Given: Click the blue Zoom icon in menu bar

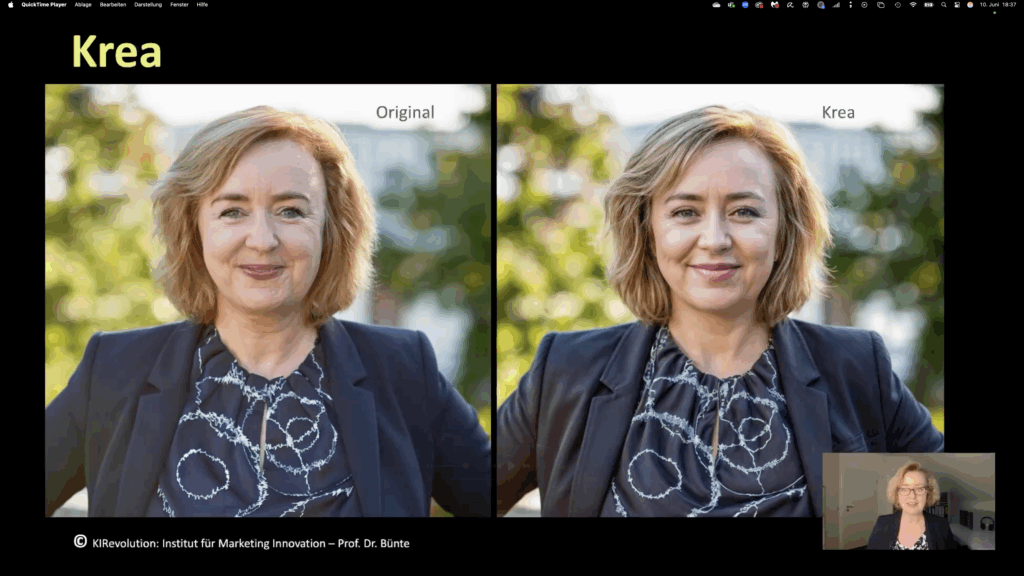Looking at the screenshot, I should coord(745,5).
